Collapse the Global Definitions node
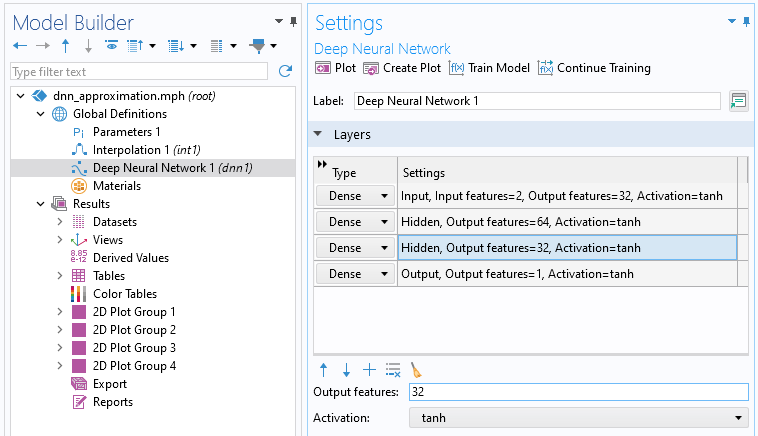The image size is (758, 436). pyautogui.click(x=41, y=114)
